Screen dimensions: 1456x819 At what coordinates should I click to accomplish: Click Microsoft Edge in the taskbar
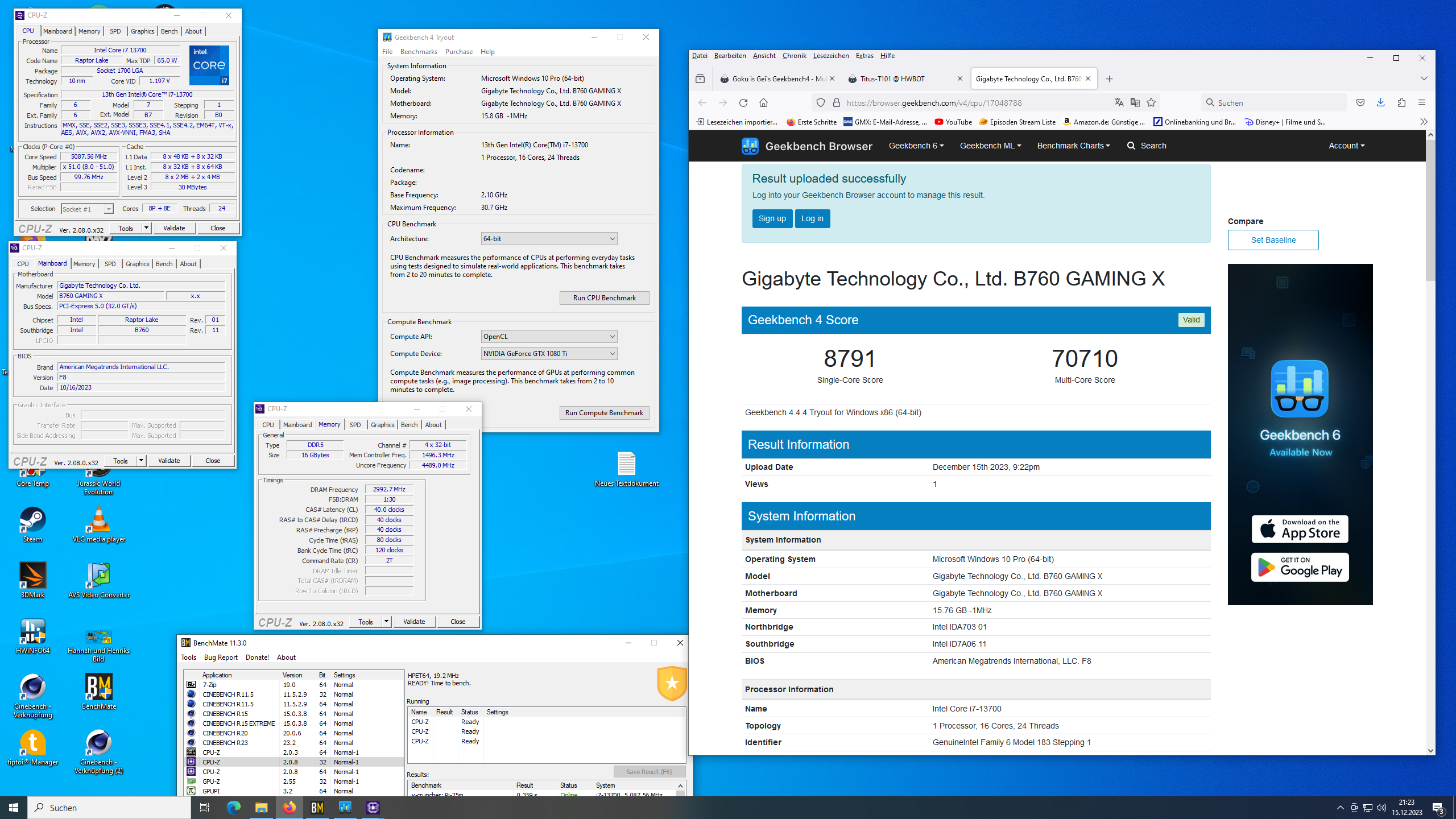tap(233, 808)
